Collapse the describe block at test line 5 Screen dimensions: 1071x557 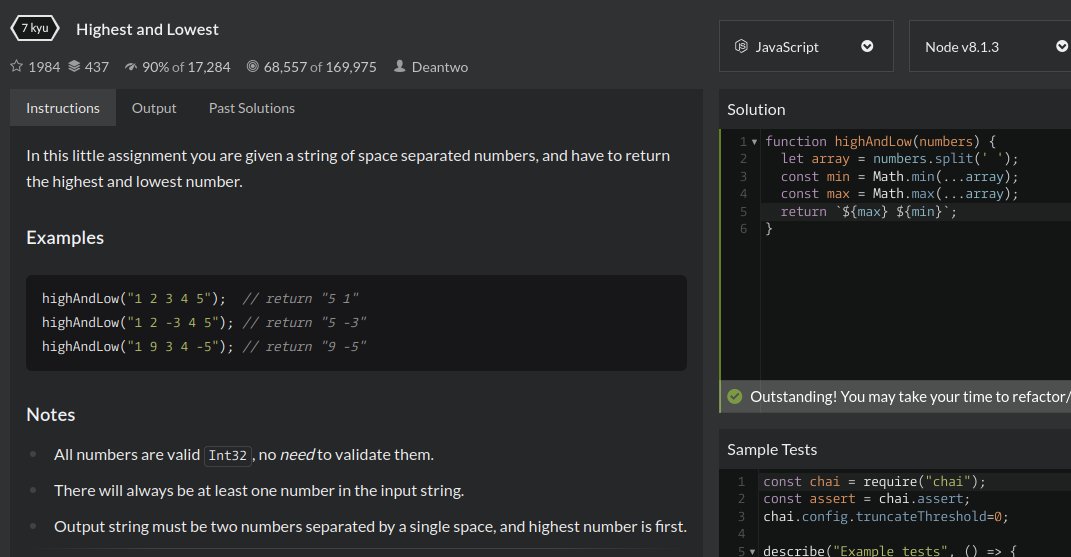coord(753,551)
